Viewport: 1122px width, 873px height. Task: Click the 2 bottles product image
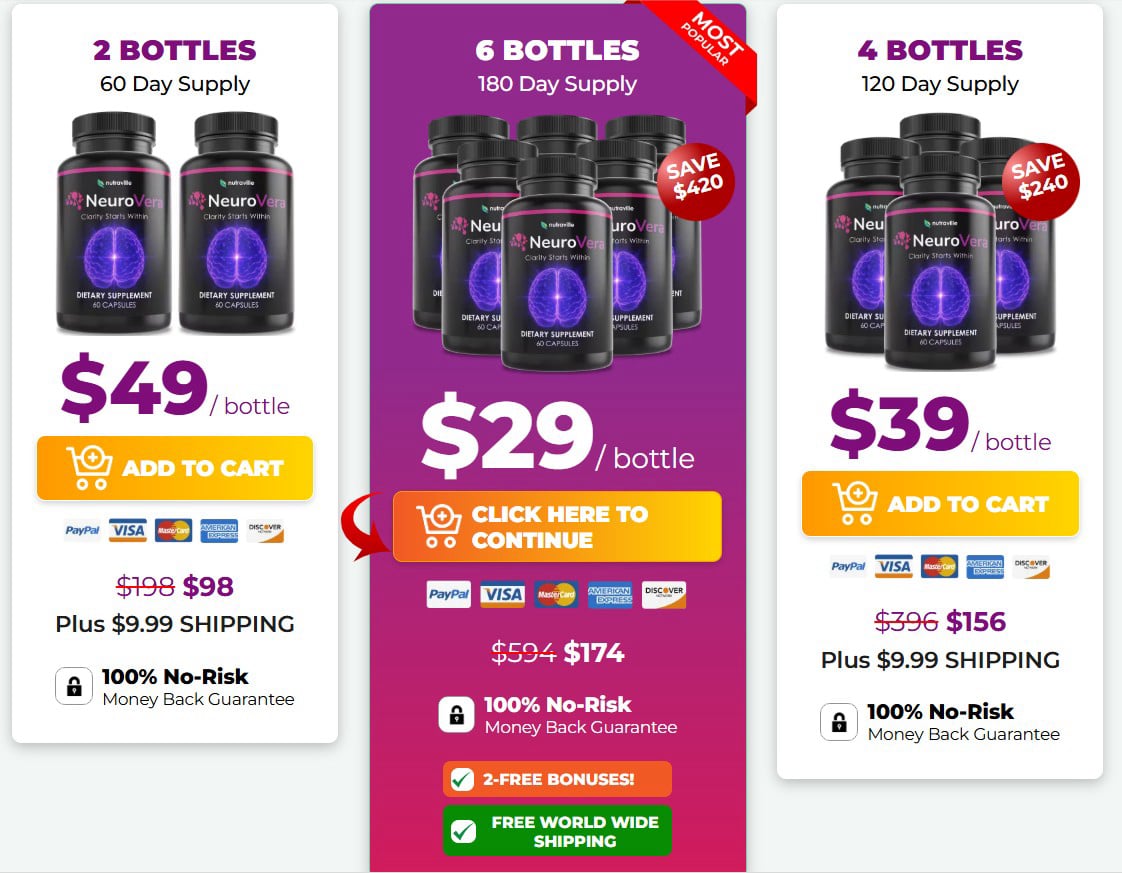(175, 223)
